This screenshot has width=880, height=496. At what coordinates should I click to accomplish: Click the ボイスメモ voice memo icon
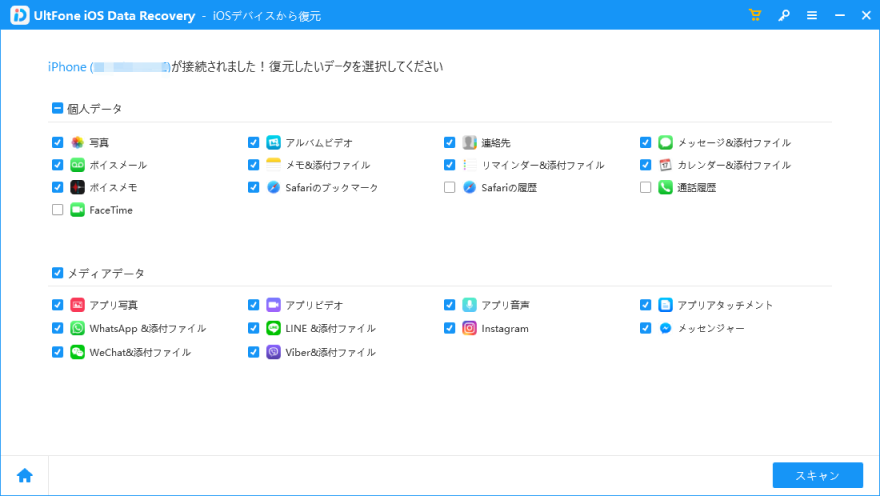pyautogui.click(x=77, y=187)
